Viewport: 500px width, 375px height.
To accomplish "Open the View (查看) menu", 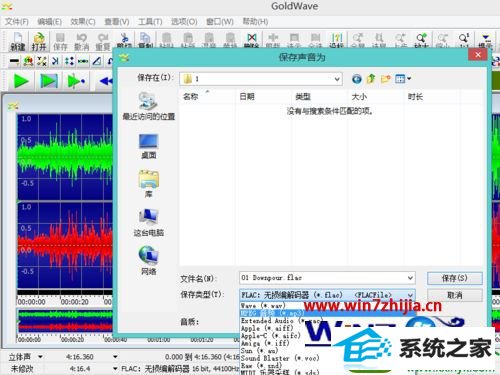I will 117,22.
